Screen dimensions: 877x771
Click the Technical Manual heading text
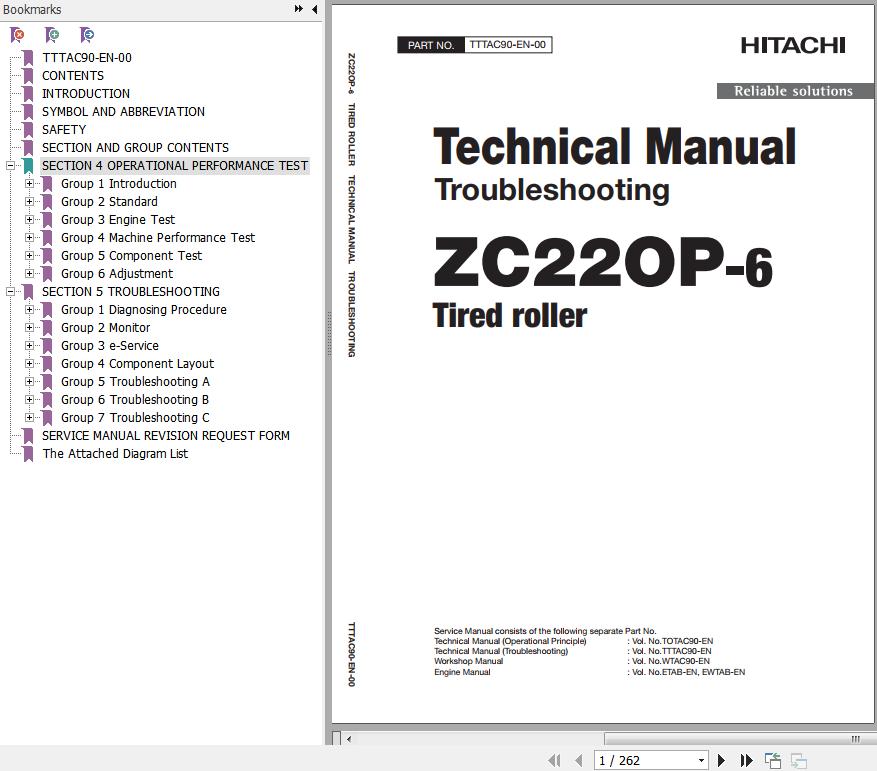coord(614,147)
